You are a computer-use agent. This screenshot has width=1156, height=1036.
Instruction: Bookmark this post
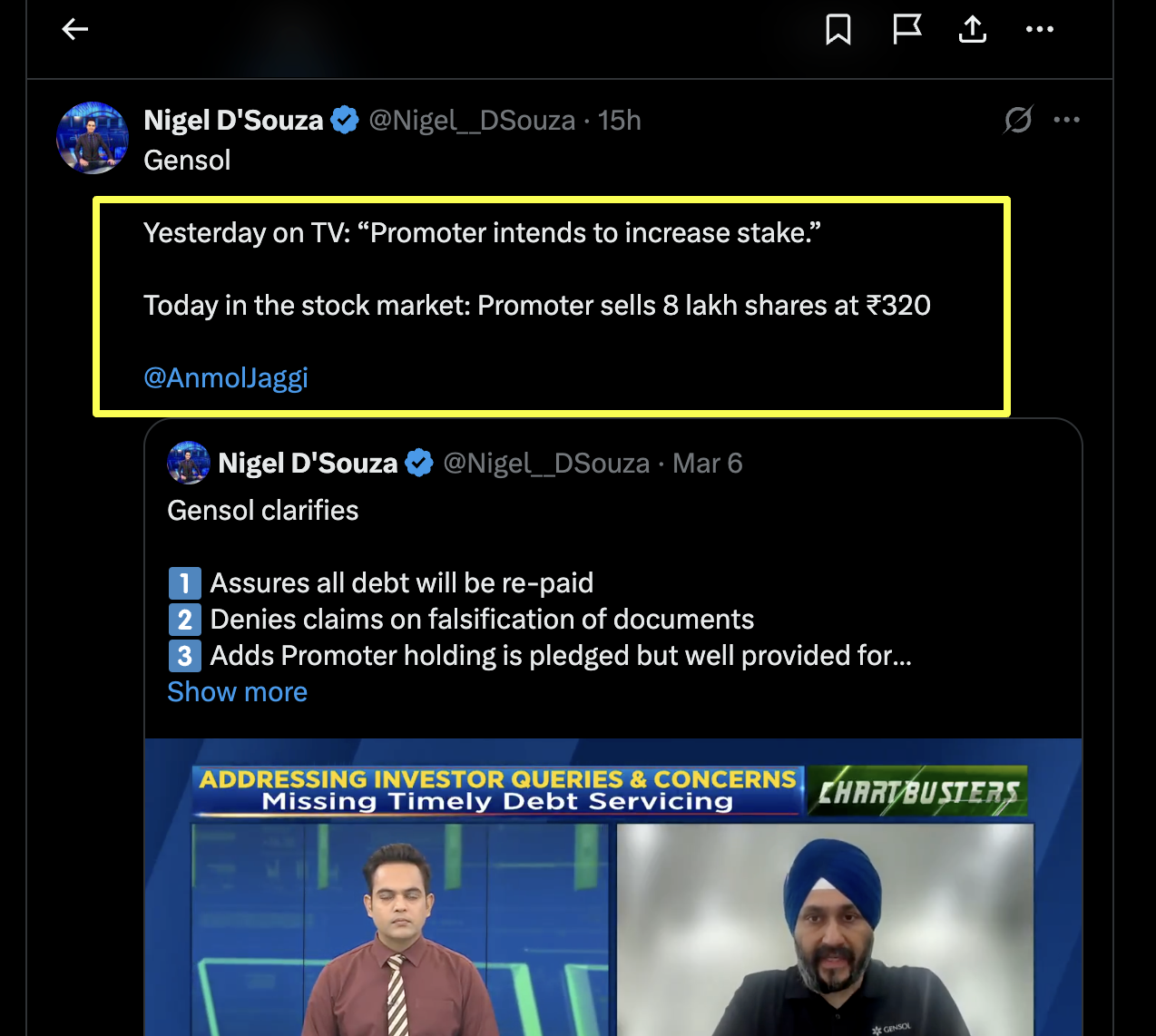tap(838, 30)
